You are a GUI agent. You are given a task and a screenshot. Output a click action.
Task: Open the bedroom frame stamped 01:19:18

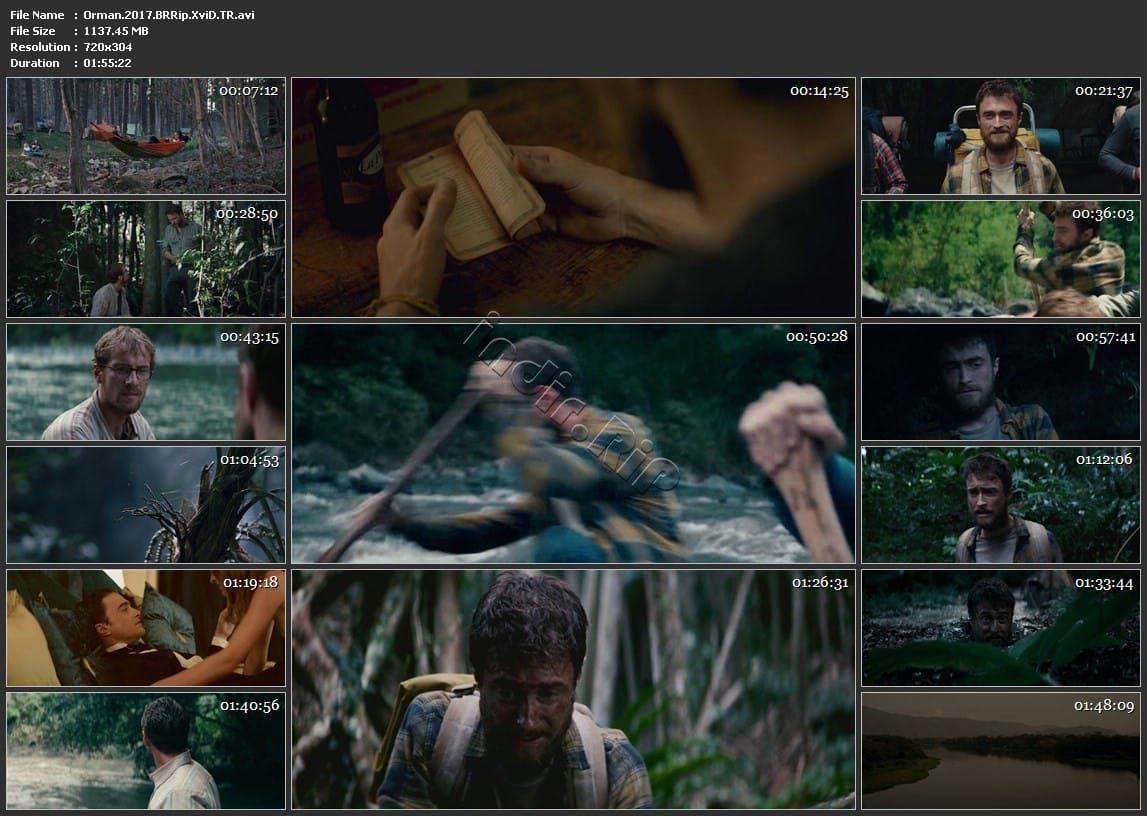pos(146,628)
